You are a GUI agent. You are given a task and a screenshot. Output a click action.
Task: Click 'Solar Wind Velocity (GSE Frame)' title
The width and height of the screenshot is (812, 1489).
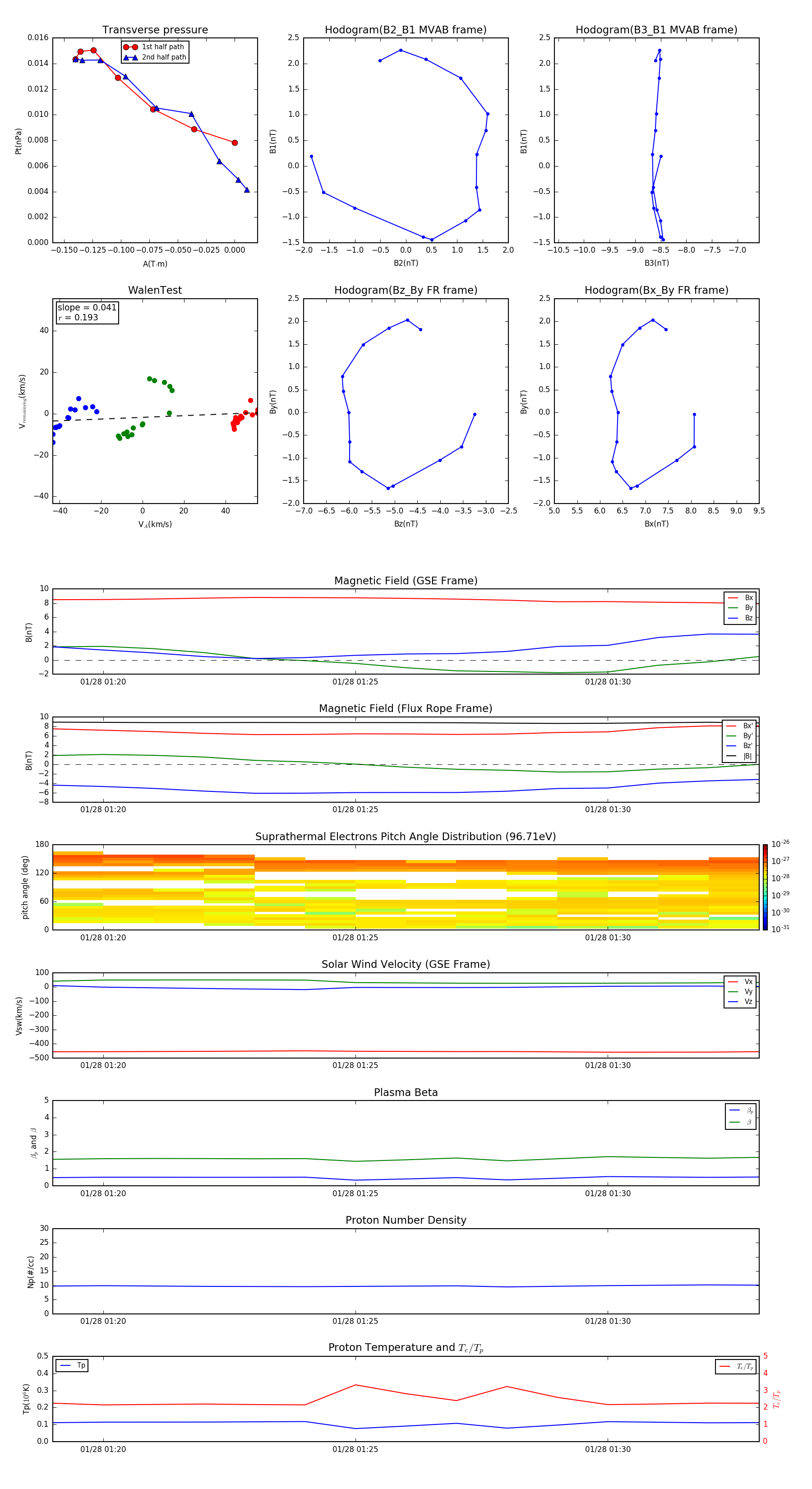pos(406,964)
